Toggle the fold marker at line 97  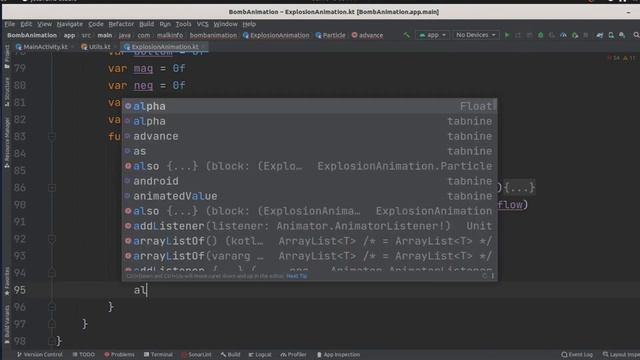(x=52, y=324)
